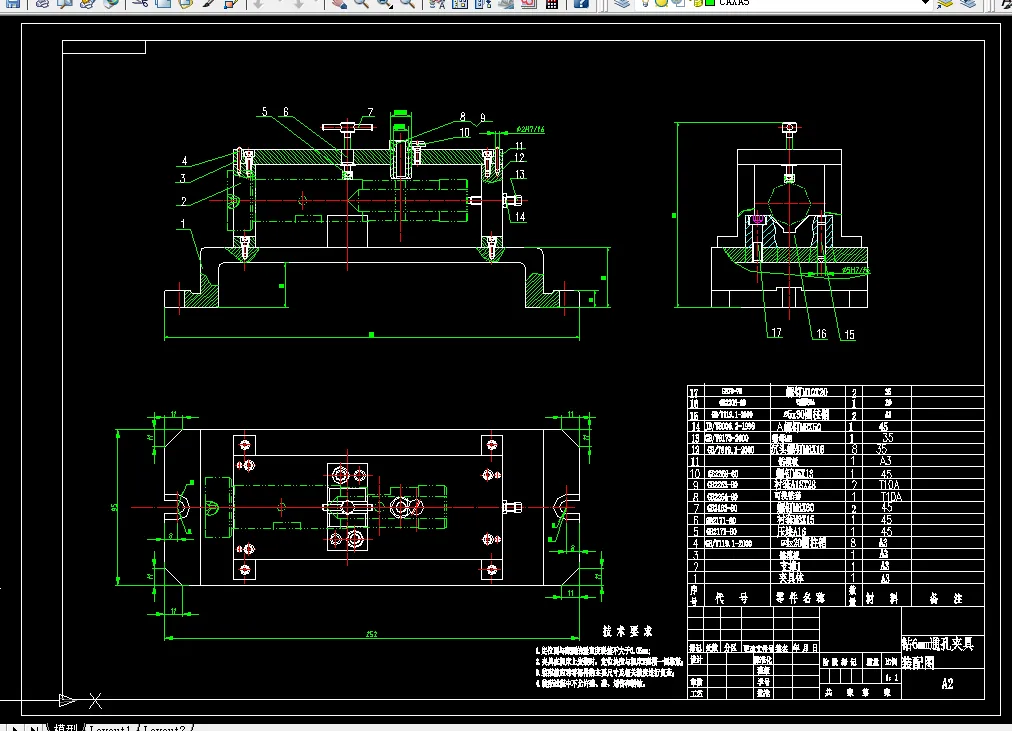Select the A2 sheet size text

pos(947,684)
